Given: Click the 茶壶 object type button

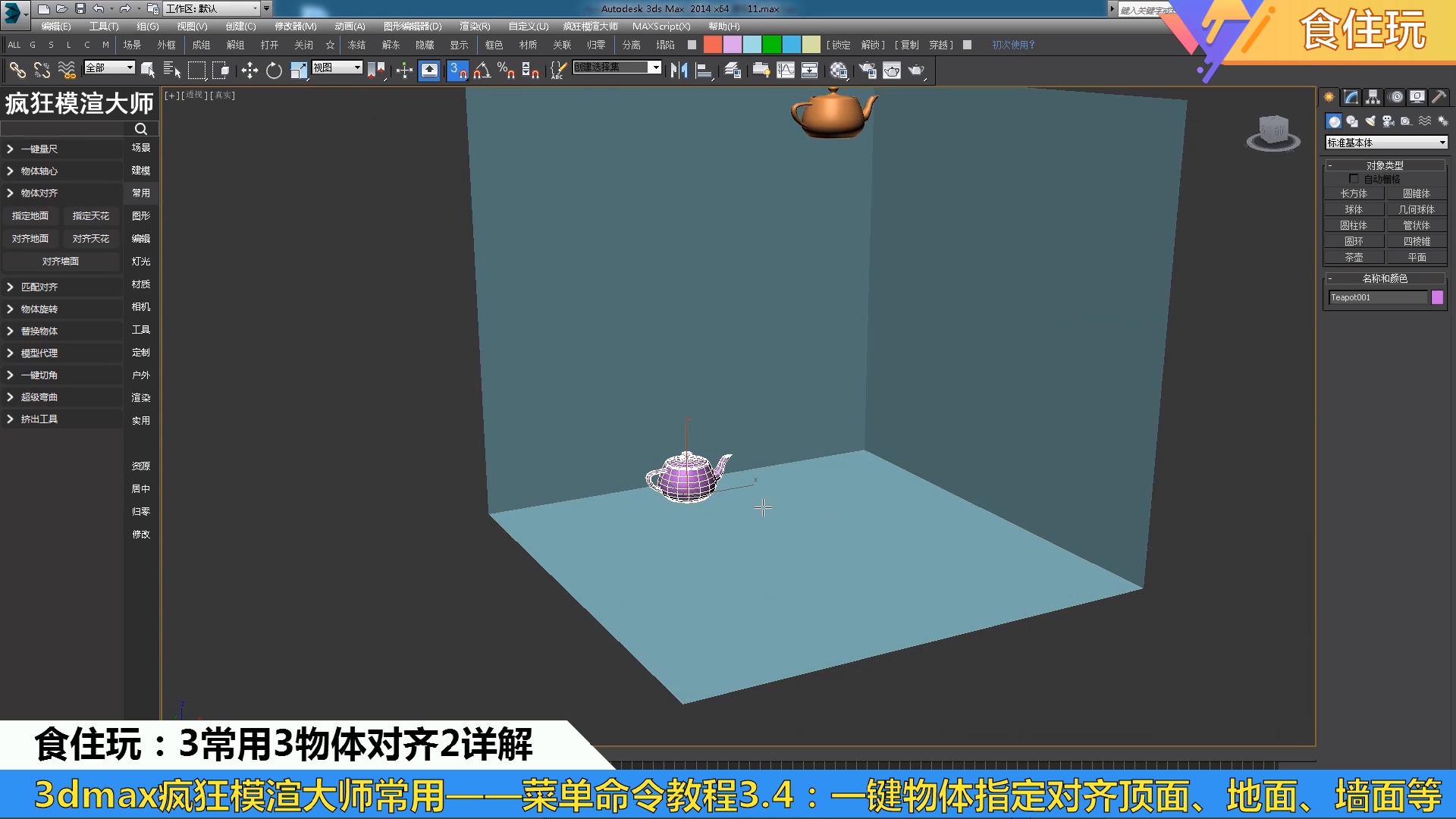Looking at the screenshot, I should coord(1354,257).
